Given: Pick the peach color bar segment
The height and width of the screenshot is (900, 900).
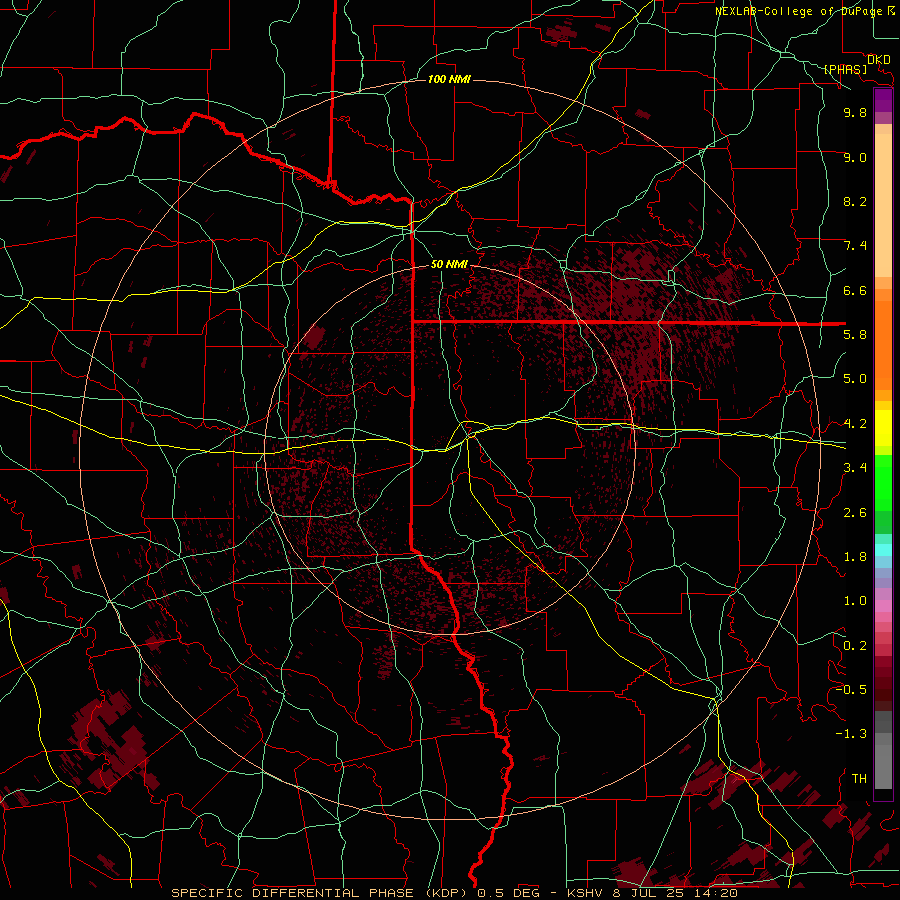Looking at the screenshot, I should click(883, 205).
